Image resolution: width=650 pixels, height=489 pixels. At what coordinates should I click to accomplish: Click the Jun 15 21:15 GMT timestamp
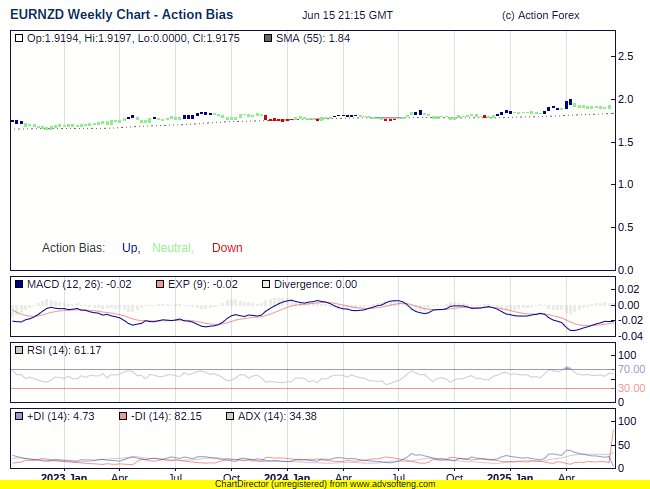347,16
